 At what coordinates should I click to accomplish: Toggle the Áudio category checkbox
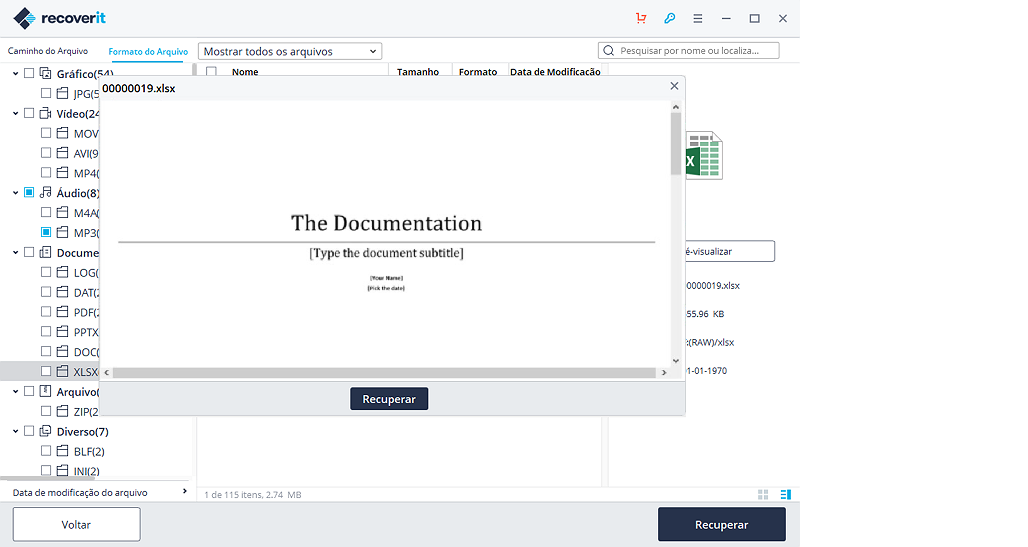(29, 192)
